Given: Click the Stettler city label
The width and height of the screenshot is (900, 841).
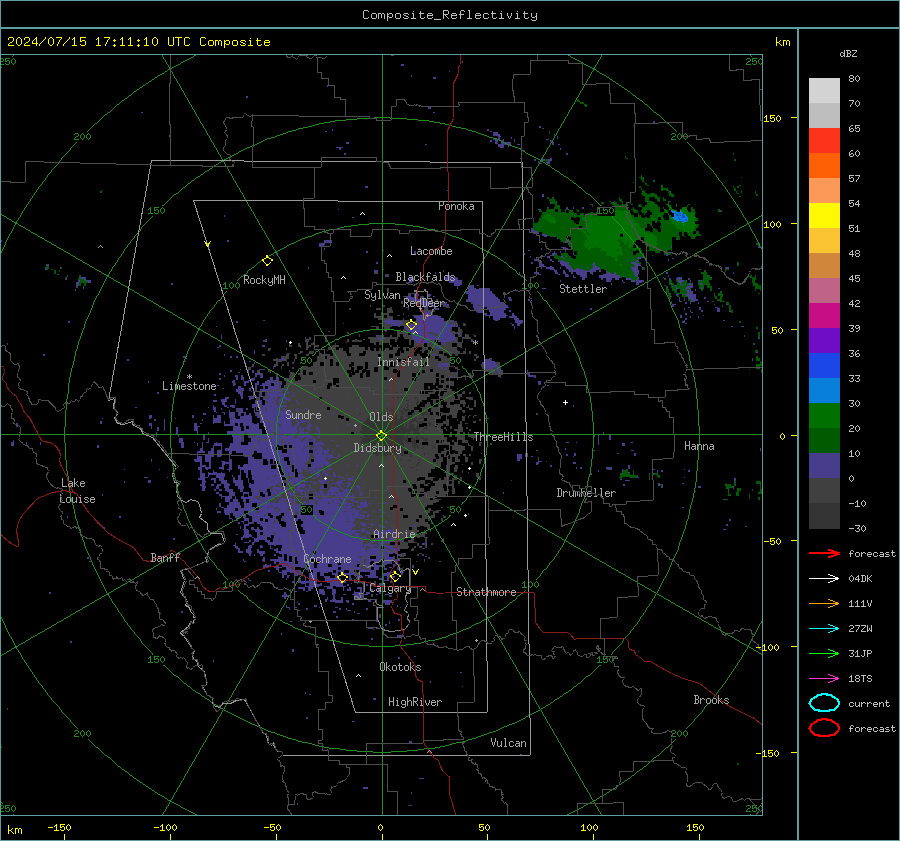Looking at the screenshot, I should pos(583,289).
